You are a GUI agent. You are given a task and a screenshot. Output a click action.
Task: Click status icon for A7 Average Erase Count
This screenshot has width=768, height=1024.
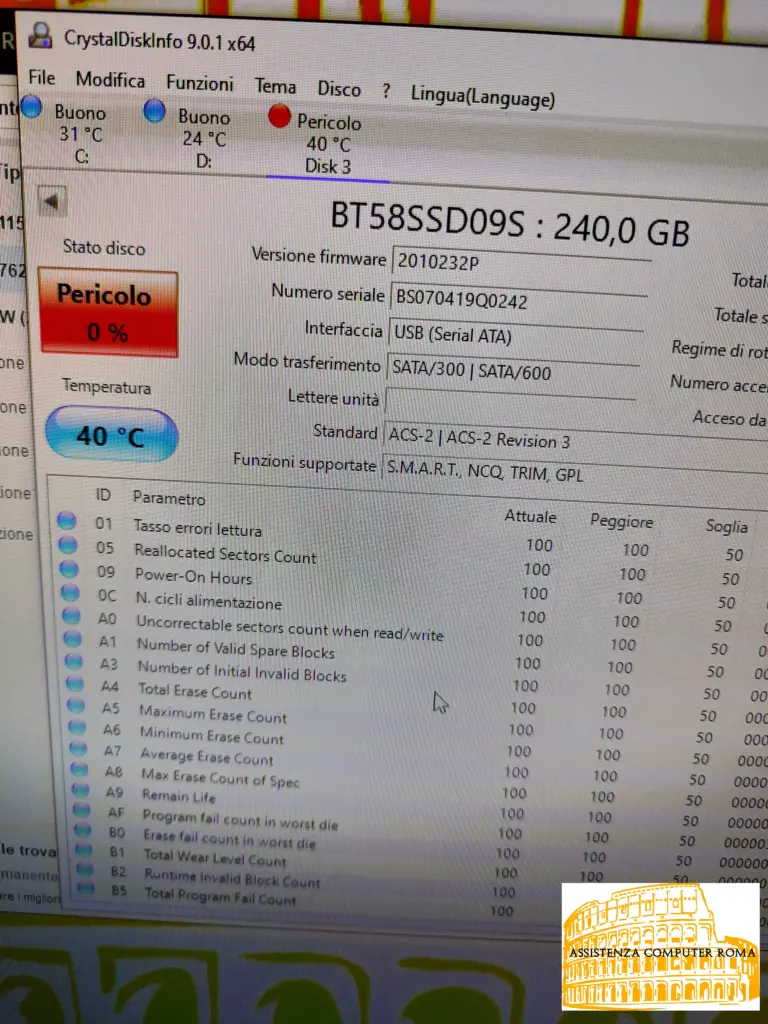78,748
